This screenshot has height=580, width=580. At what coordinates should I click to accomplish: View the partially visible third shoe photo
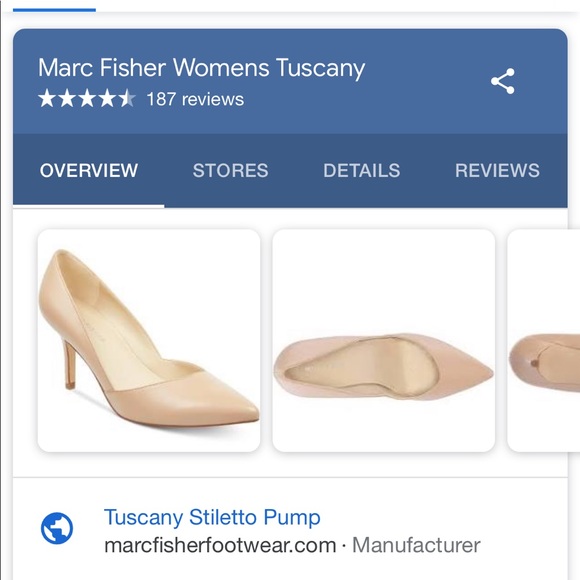544,340
